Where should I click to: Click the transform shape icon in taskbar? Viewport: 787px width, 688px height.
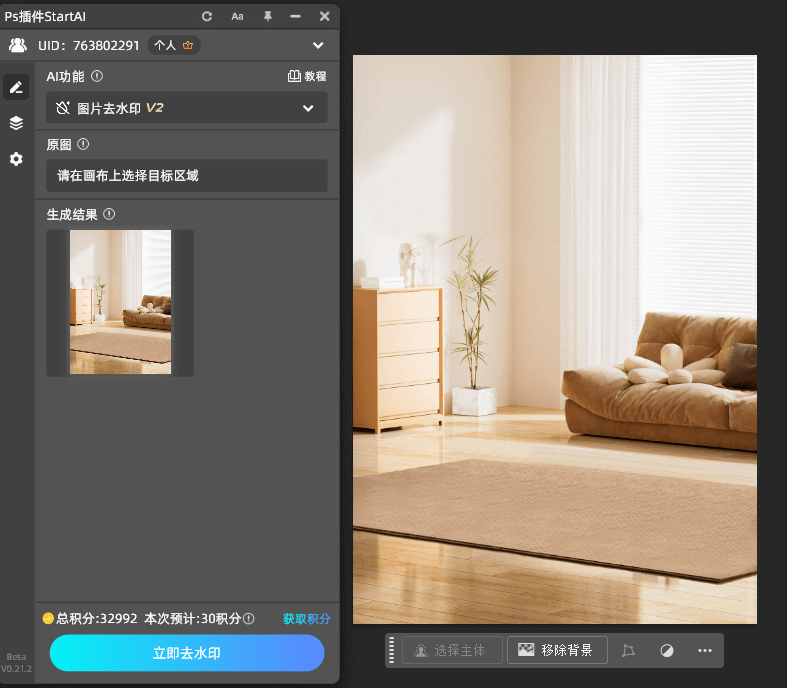click(628, 650)
